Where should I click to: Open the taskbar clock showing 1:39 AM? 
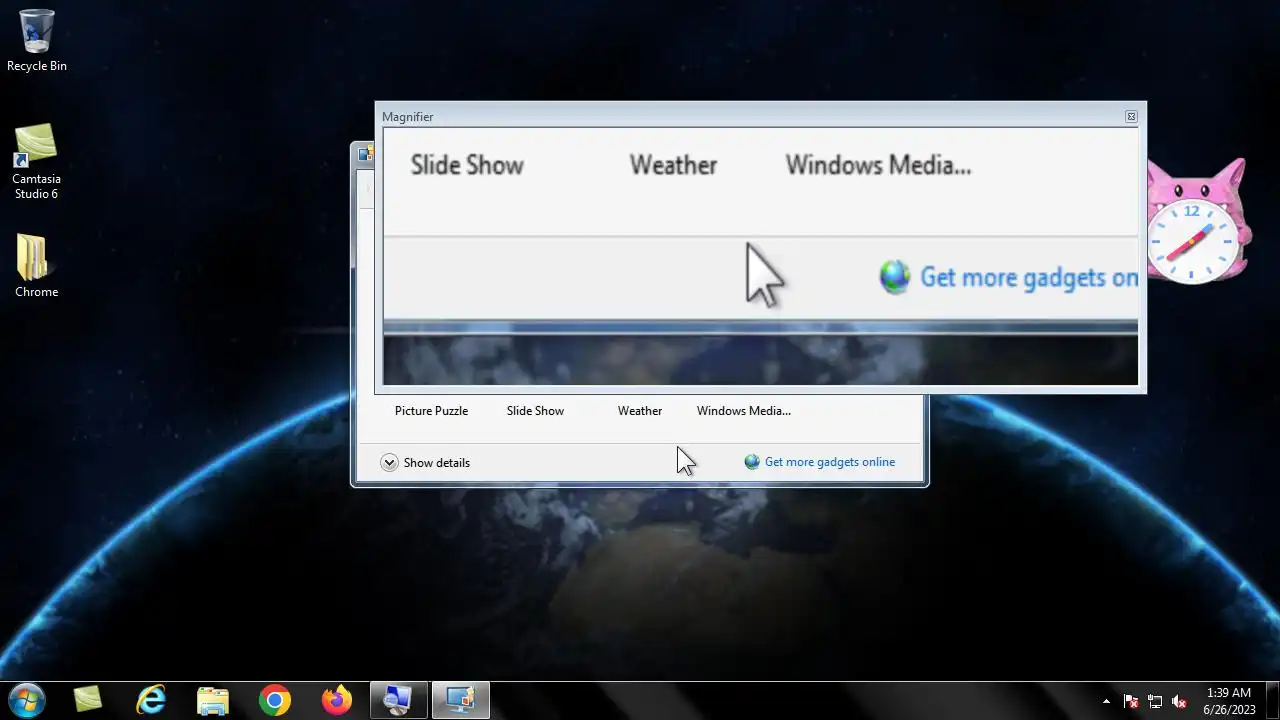(x=1229, y=701)
